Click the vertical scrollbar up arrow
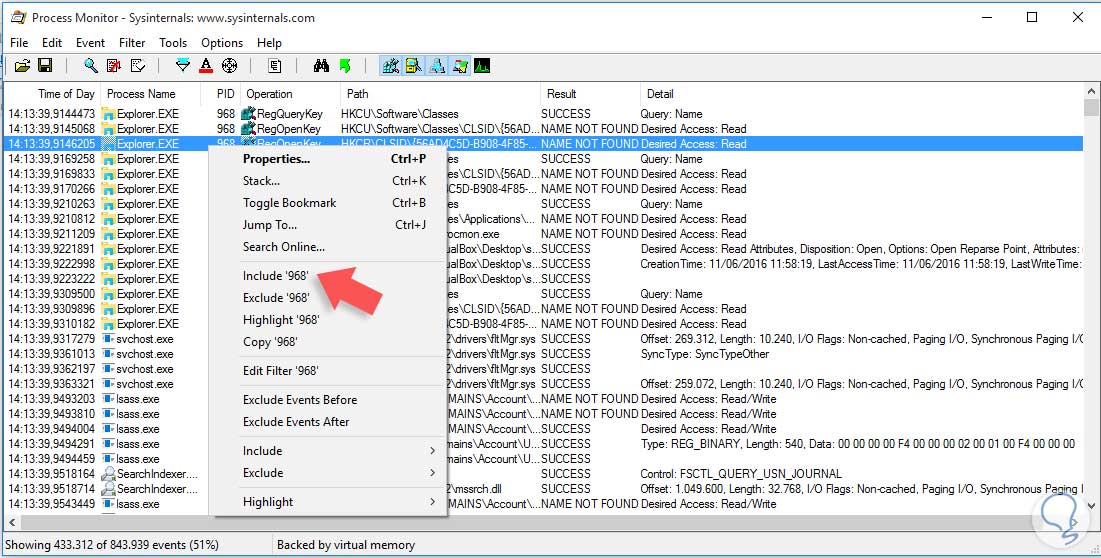1101x558 pixels. point(1091,92)
